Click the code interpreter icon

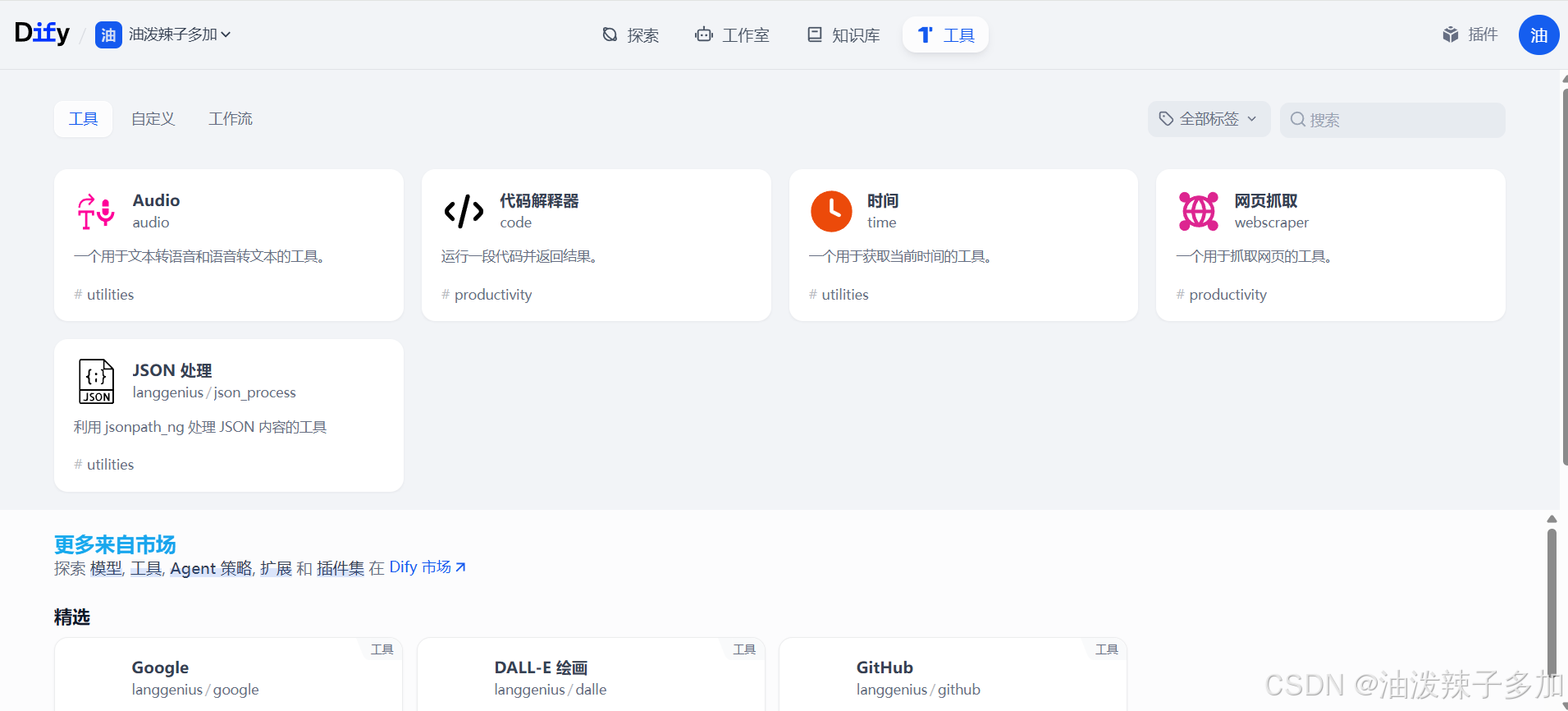click(464, 211)
